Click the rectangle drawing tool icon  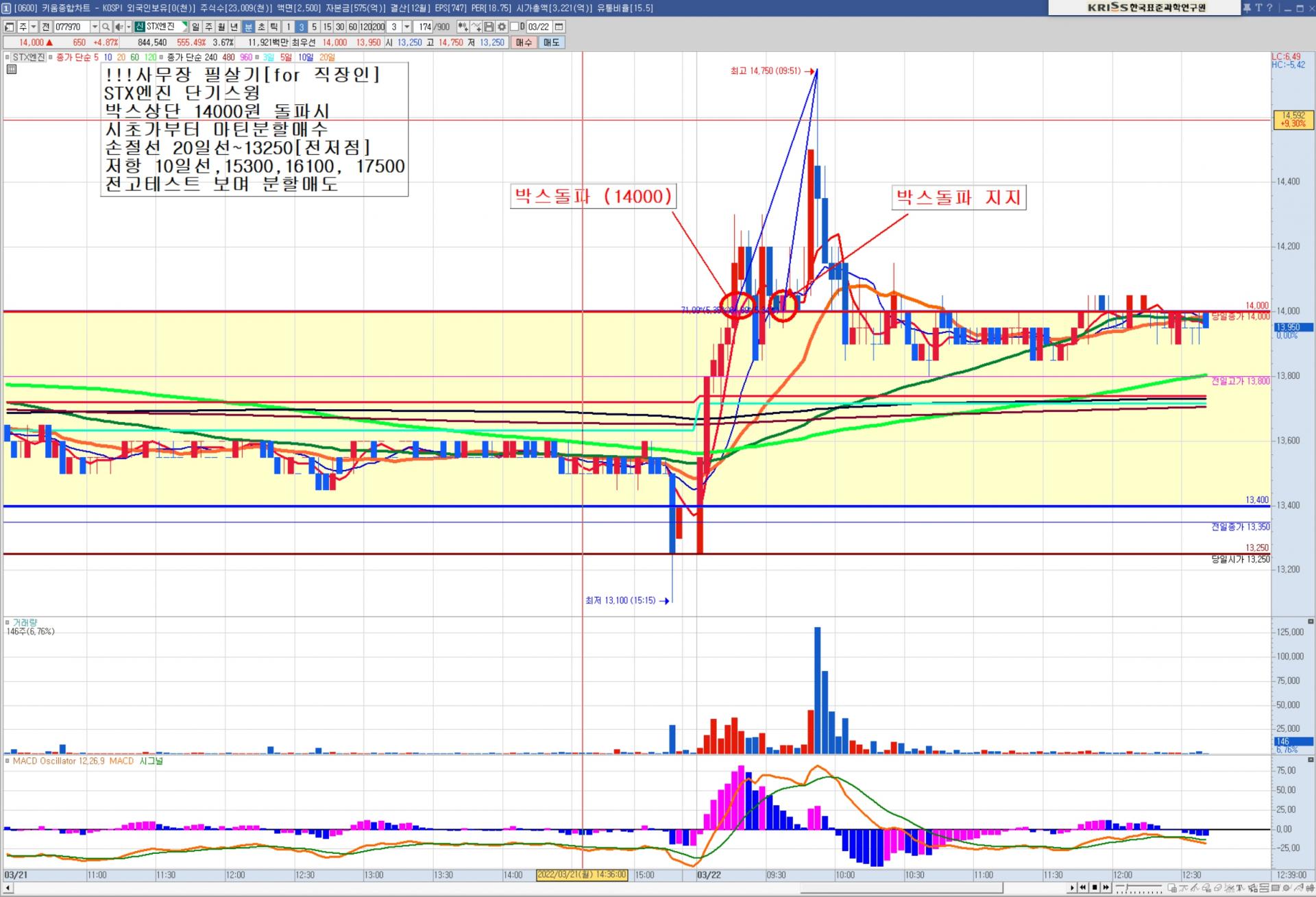(1275, 887)
